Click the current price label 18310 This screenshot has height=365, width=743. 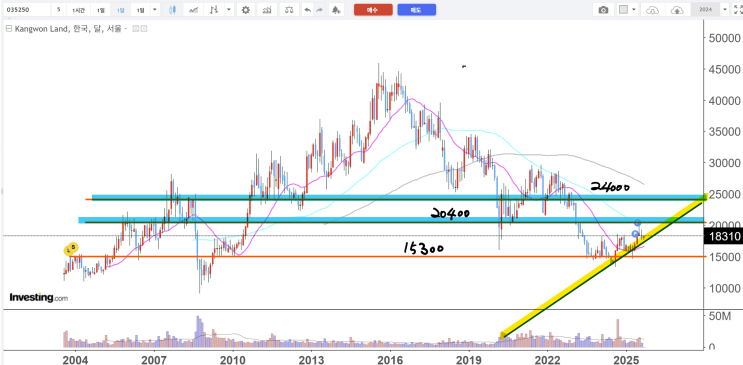[x=725, y=236]
